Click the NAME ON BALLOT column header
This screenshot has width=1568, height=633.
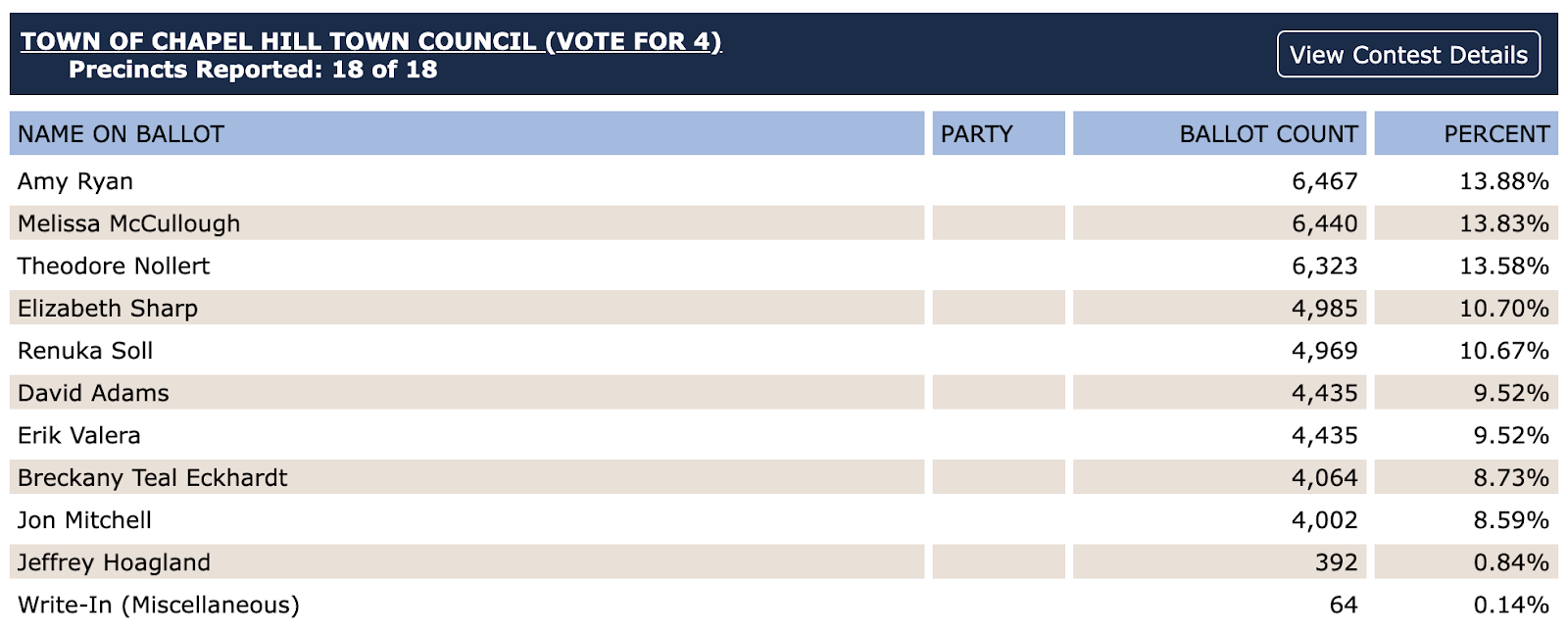tap(122, 134)
